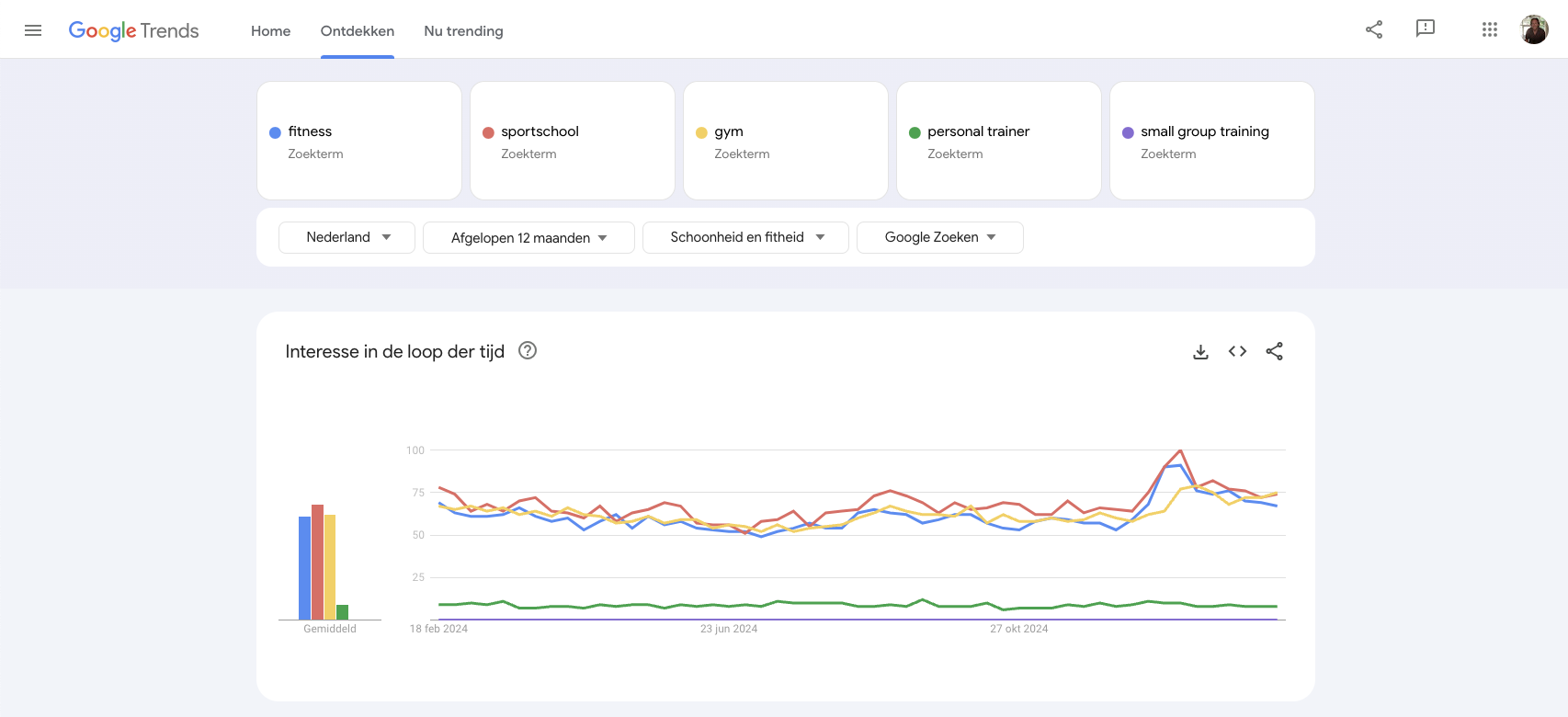Open the Afgelopen 12 maanden dropdown

coord(528,237)
